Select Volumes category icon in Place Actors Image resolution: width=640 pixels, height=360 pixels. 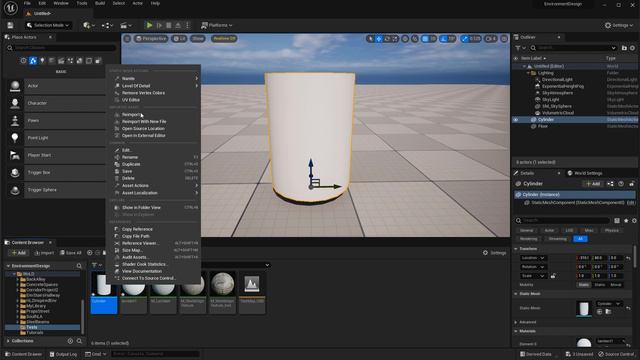point(89,61)
